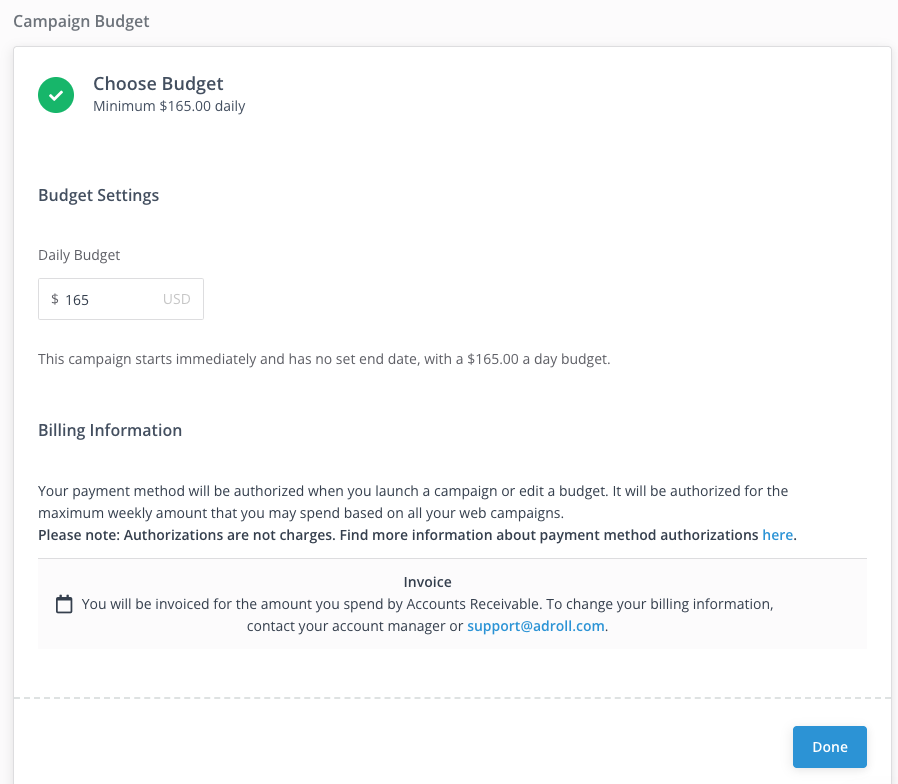The image size is (898, 784).
Task: Click the green checkmark step icon
Action: coord(56,95)
